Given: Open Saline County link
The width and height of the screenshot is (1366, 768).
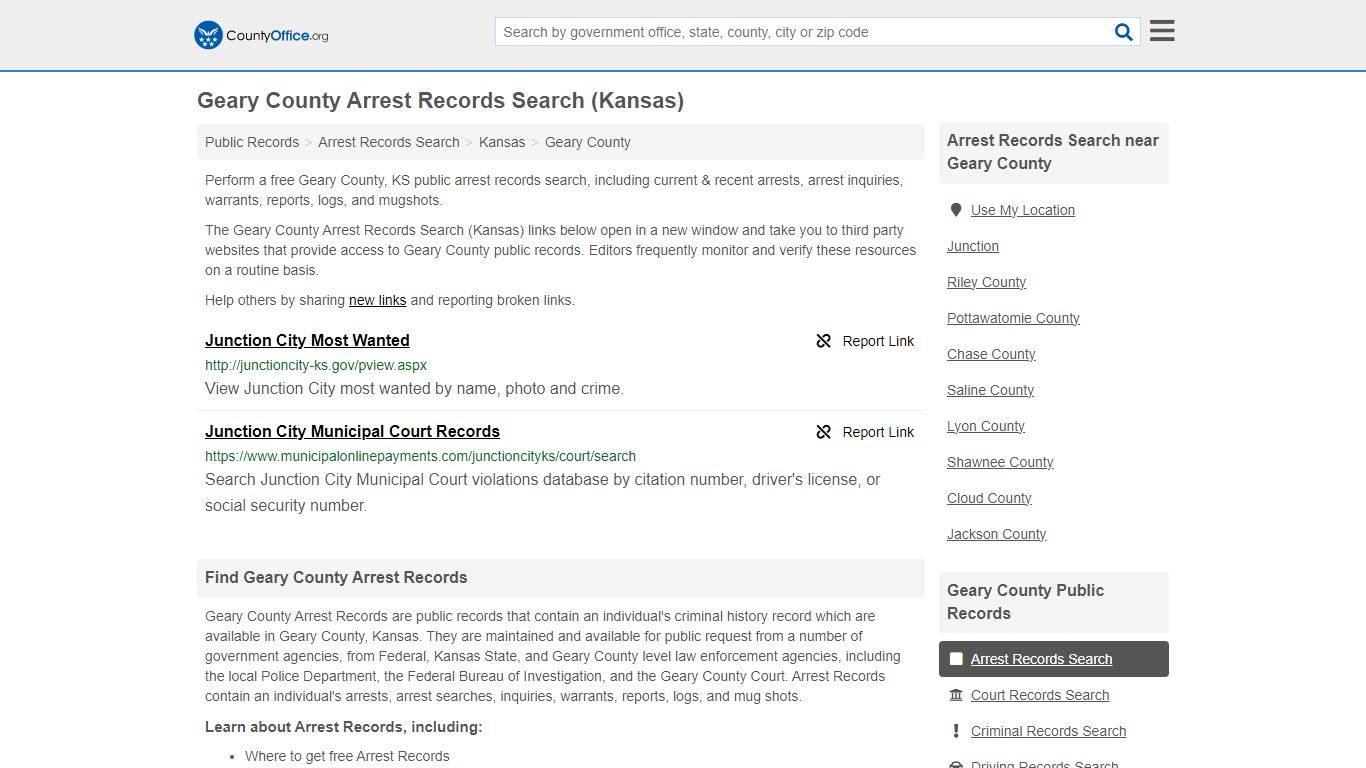Looking at the screenshot, I should click(x=990, y=390).
